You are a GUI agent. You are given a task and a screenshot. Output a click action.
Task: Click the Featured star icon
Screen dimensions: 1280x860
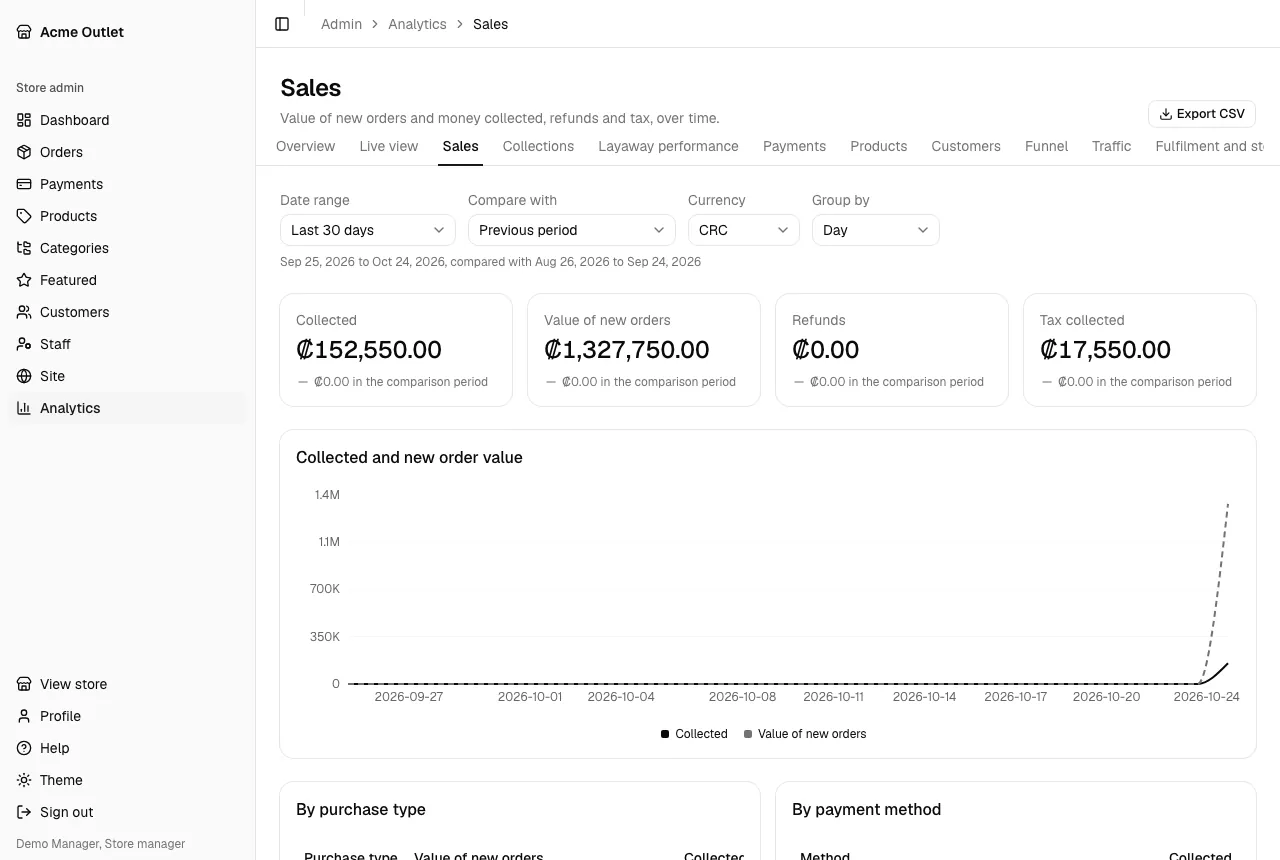click(x=24, y=280)
